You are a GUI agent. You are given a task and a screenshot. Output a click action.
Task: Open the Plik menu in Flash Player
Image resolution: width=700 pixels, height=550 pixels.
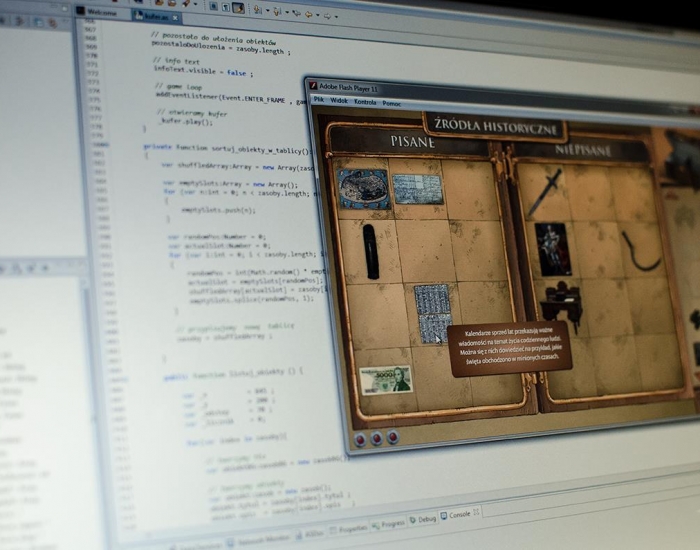pyautogui.click(x=319, y=101)
